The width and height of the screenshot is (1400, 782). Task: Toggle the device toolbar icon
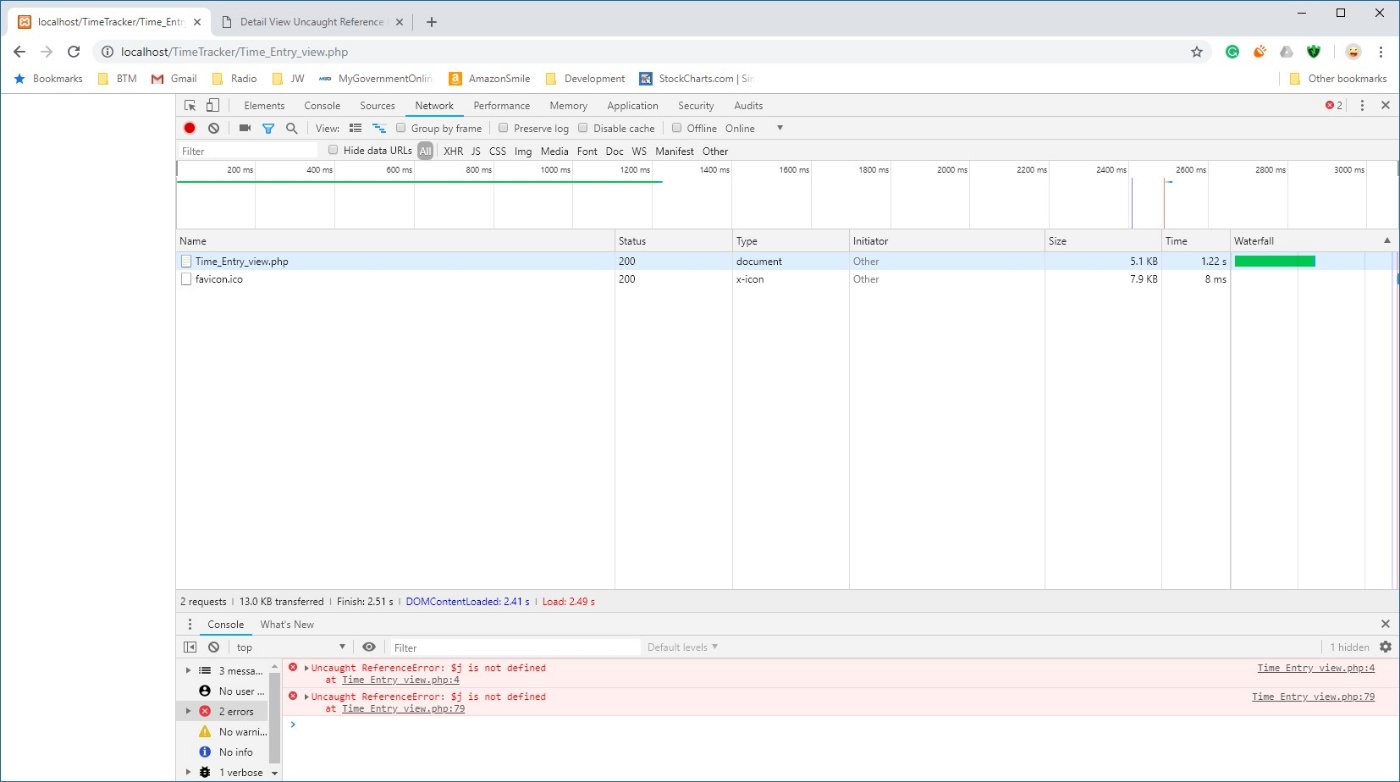[212, 105]
